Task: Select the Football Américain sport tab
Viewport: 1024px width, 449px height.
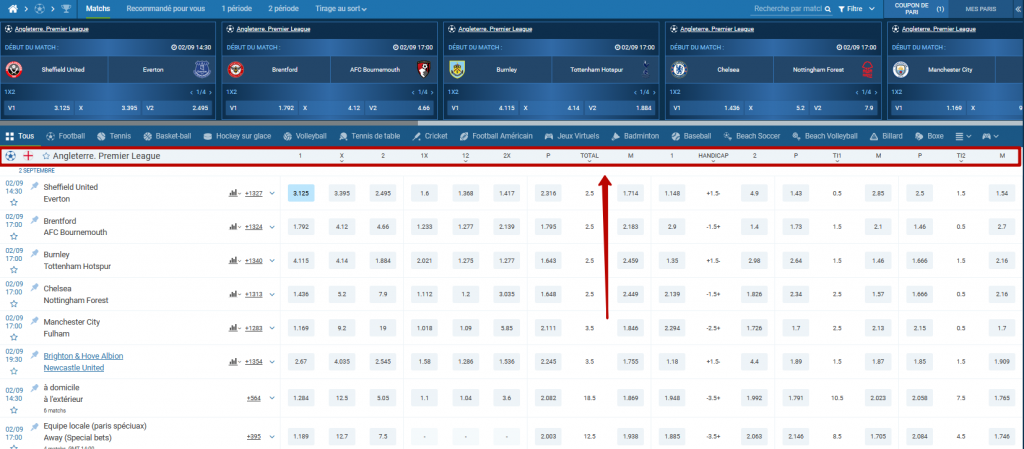Action: tap(496, 136)
